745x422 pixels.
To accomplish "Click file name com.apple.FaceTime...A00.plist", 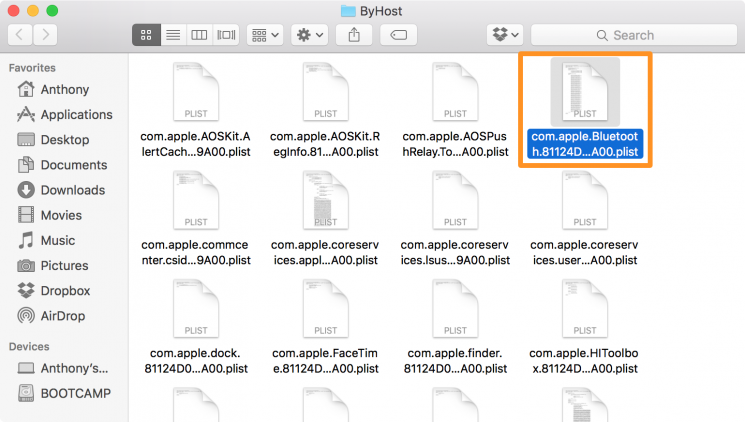I will [325, 361].
